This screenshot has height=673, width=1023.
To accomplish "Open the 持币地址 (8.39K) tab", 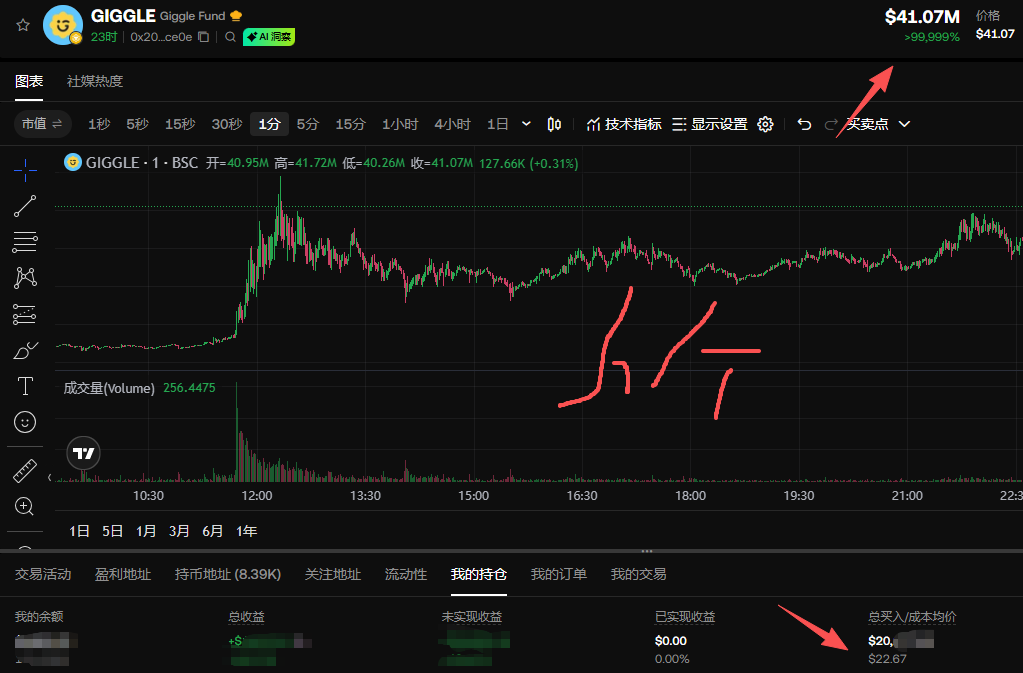I will [x=228, y=574].
